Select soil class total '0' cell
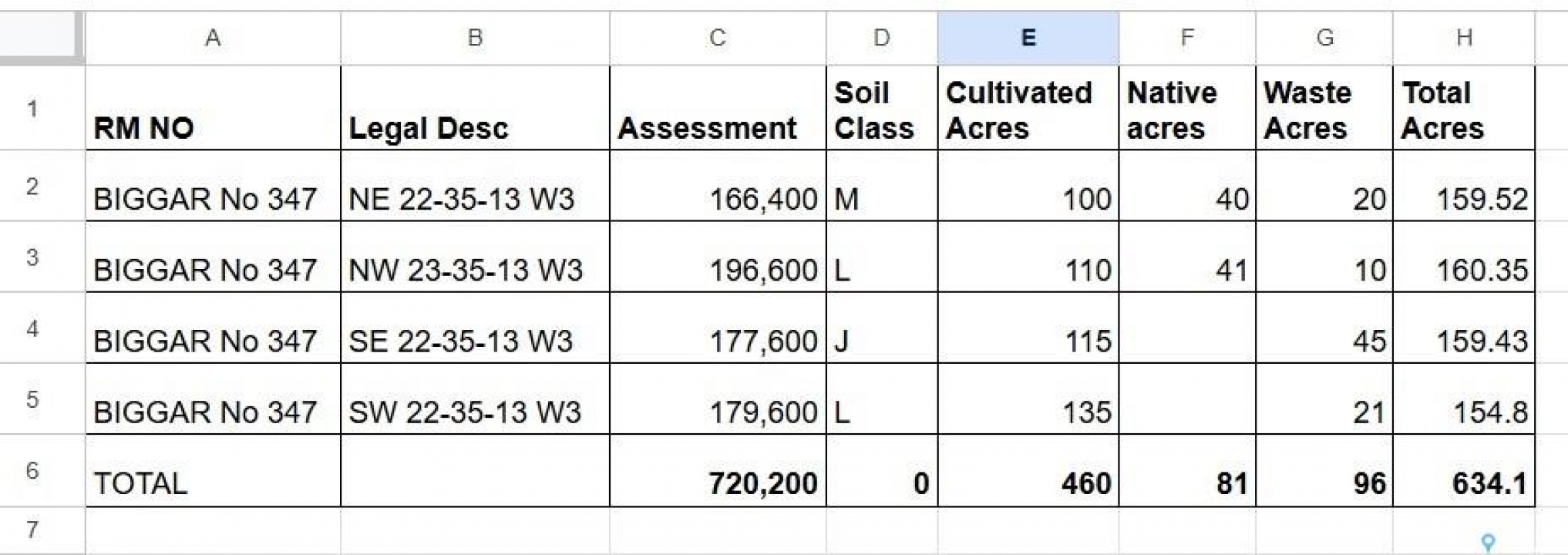 click(882, 470)
